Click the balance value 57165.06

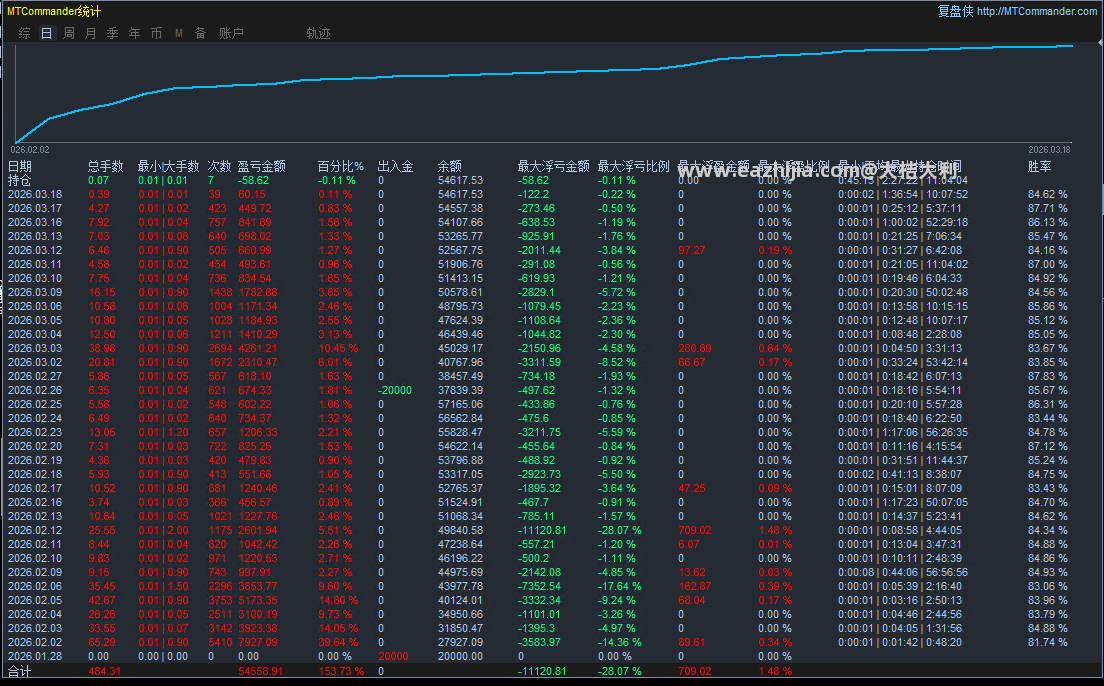pyautogui.click(x=460, y=404)
